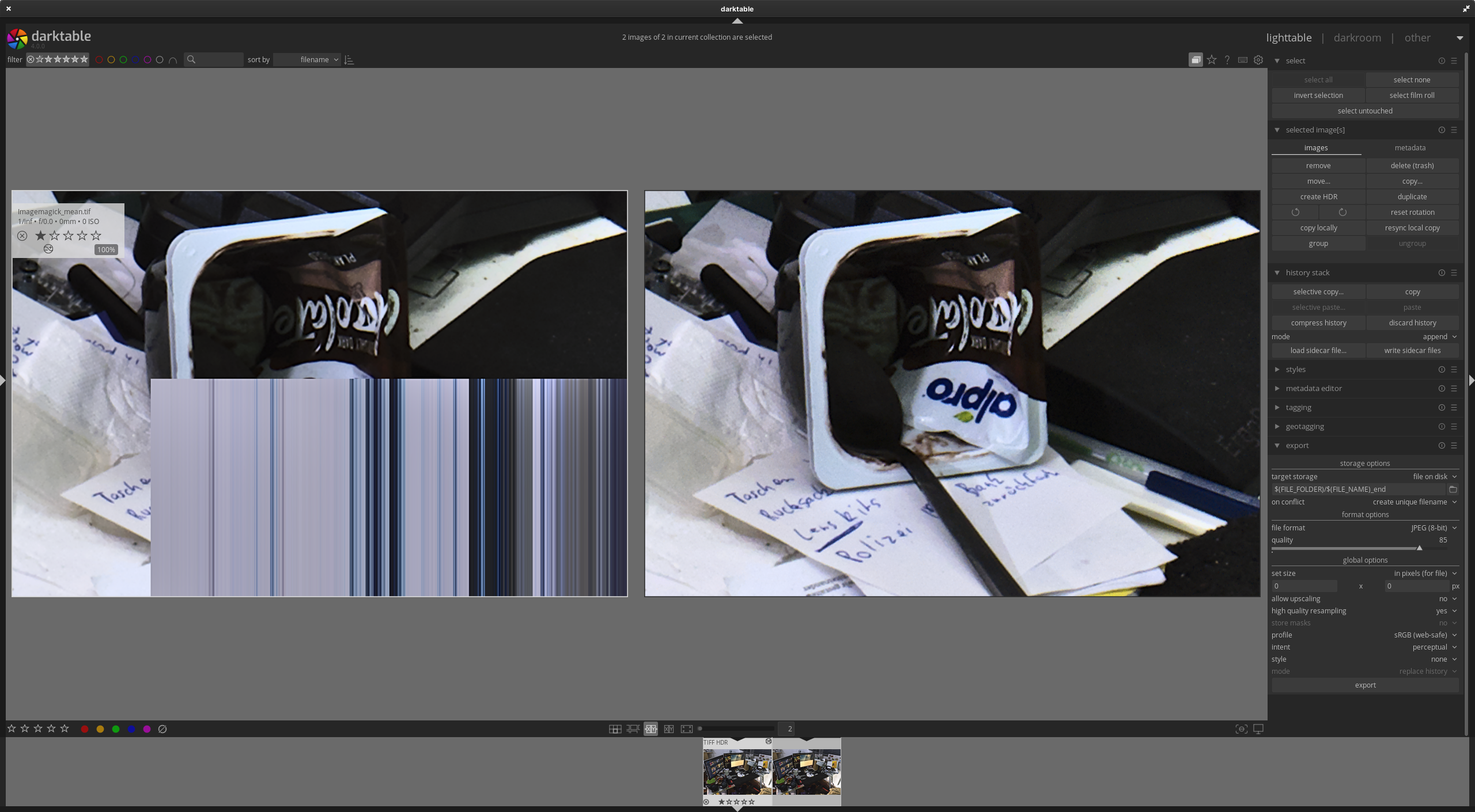Click the select all button
1475x812 pixels.
[1318, 79]
